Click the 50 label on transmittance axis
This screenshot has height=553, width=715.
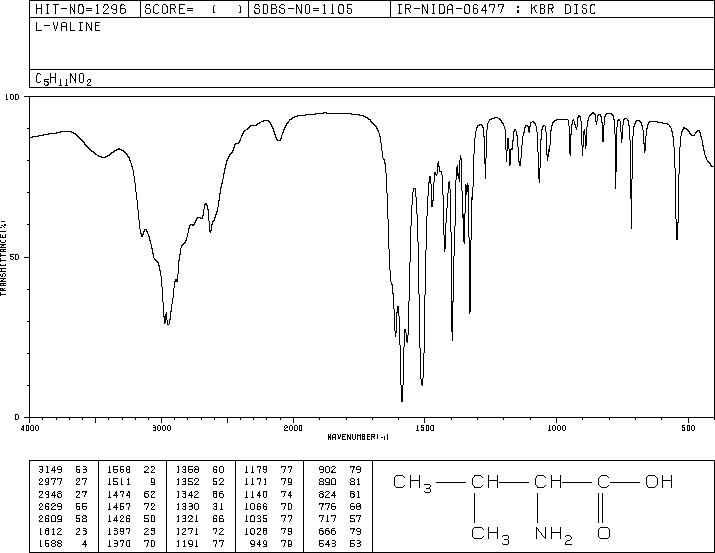pos(15,257)
